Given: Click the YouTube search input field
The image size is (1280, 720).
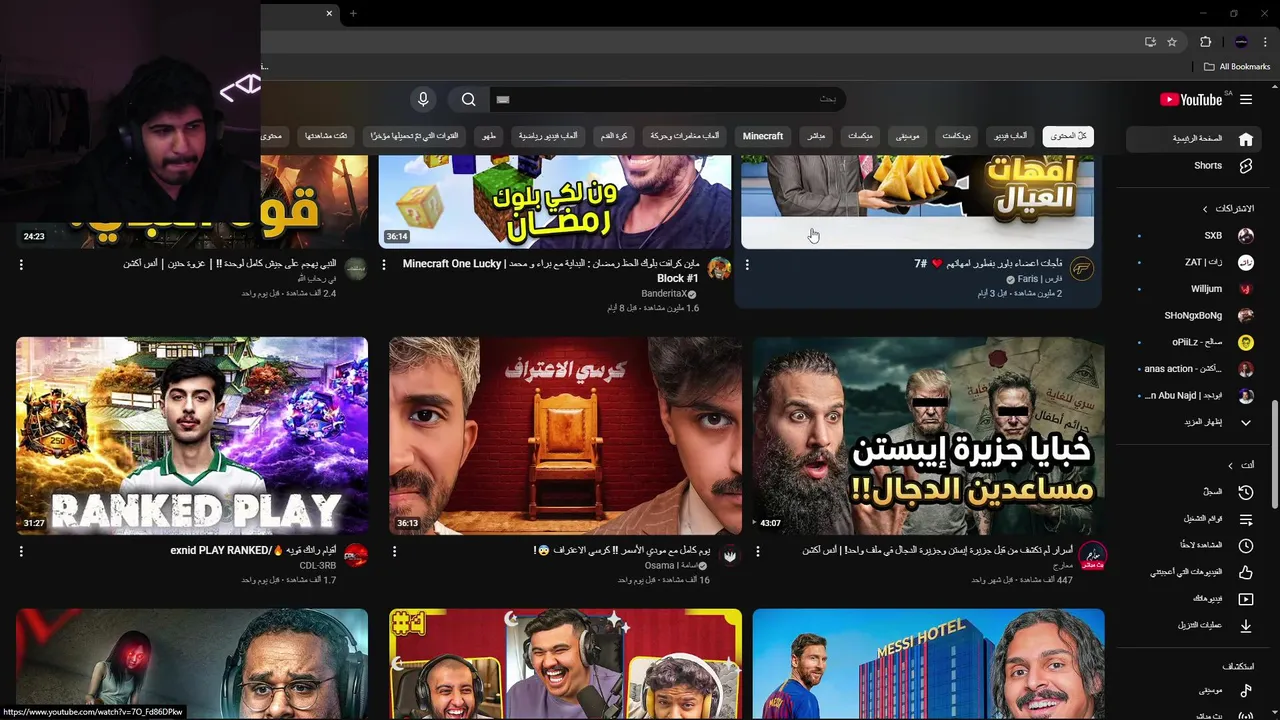Looking at the screenshot, I should (670, 99).
